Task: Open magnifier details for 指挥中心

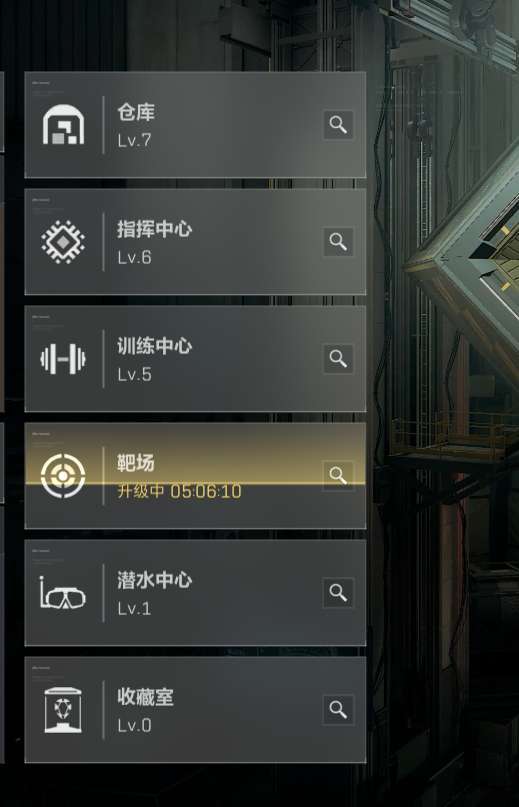Action: (x=338, y=241)
